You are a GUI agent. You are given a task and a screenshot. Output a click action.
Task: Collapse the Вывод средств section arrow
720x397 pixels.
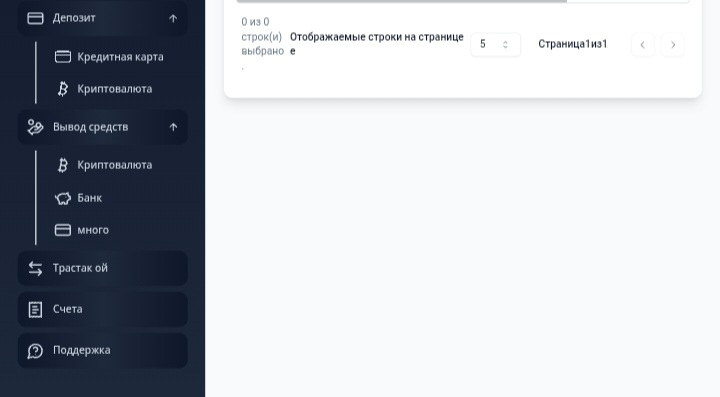click(173, 127)
